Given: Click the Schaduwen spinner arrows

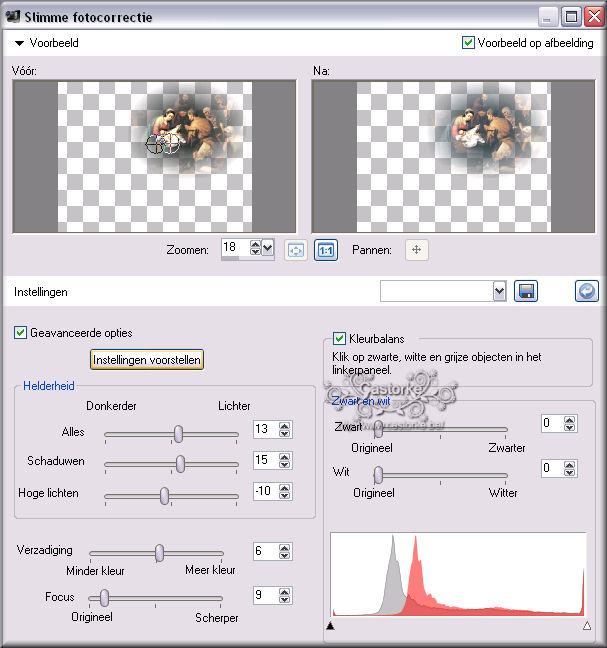Looking at the screenshot, I should point(284,460).
